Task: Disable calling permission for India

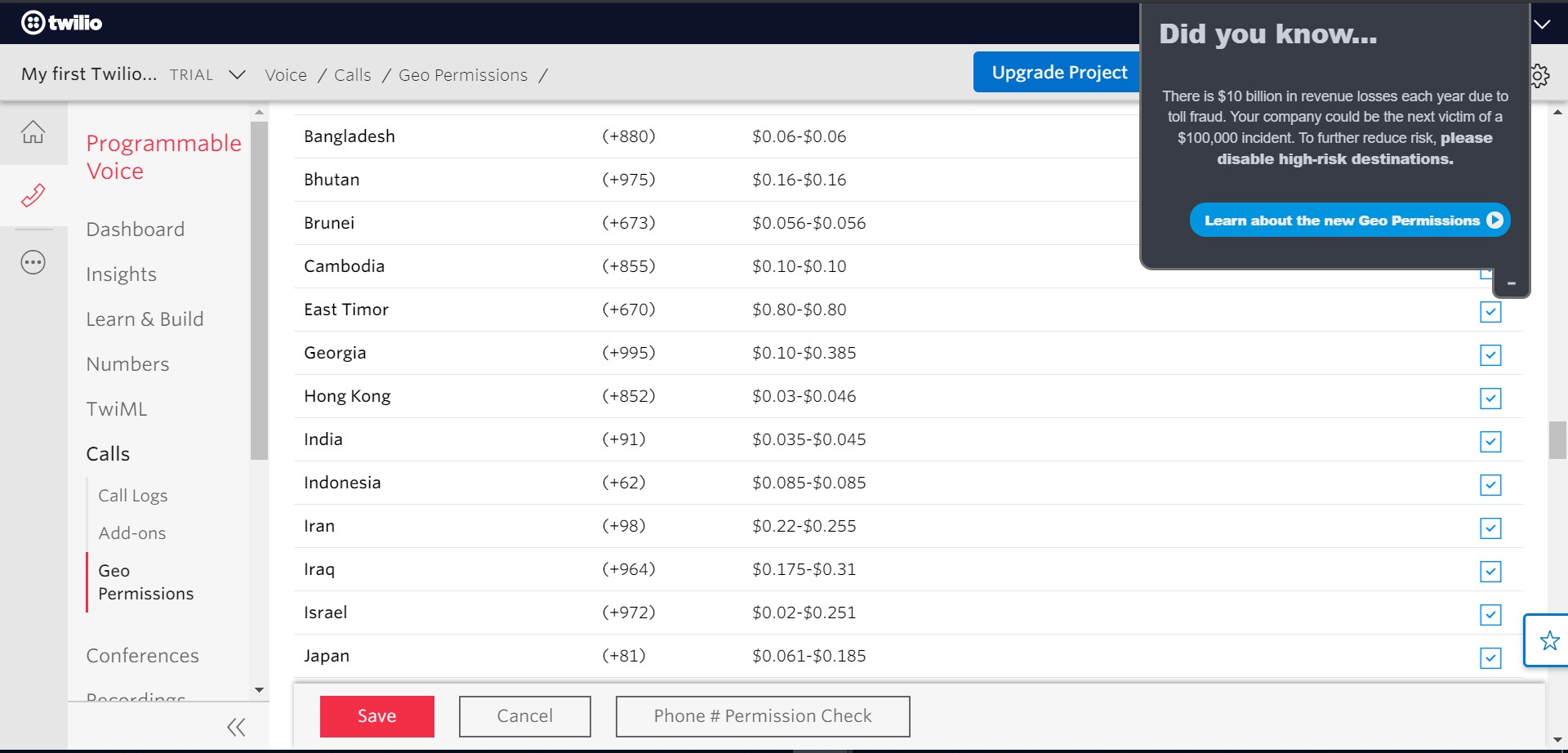Action: [1491, 442]
